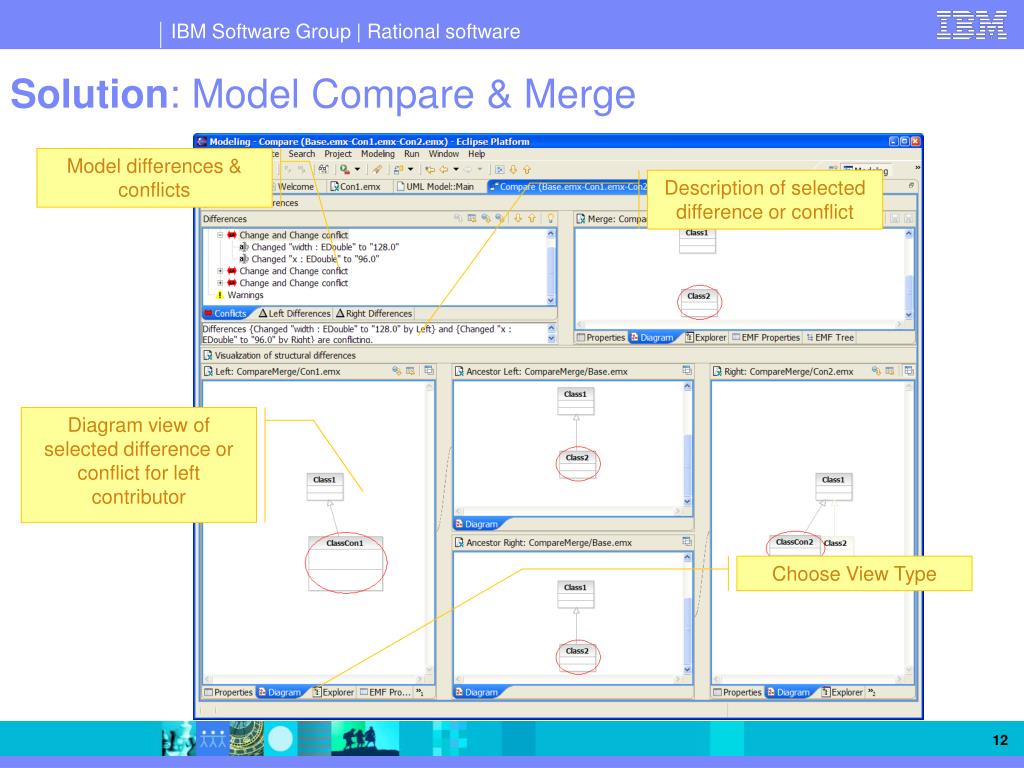Image resolution: width=1024 pixels, height=768 pixels.
Task: Open the Search menu
Action: pyautogui.click(x=302, y=154)
